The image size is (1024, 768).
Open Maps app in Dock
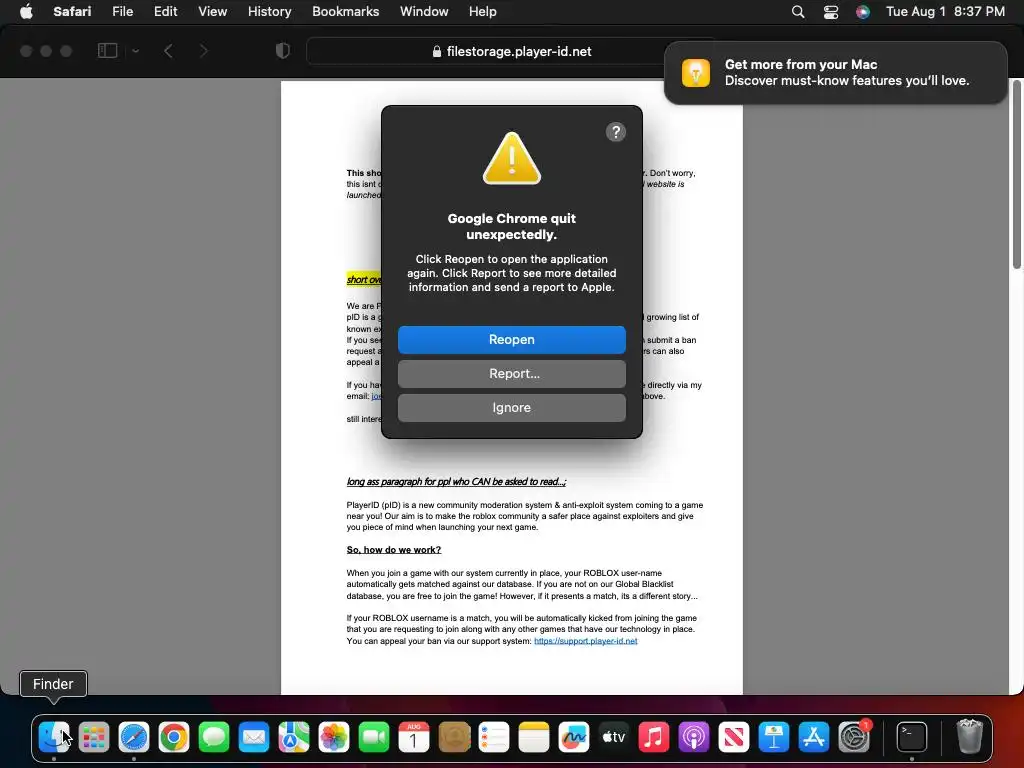(294, 737)
